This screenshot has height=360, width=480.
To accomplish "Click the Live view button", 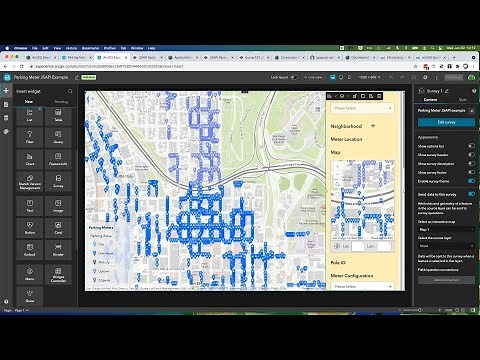I will [313, 77].
